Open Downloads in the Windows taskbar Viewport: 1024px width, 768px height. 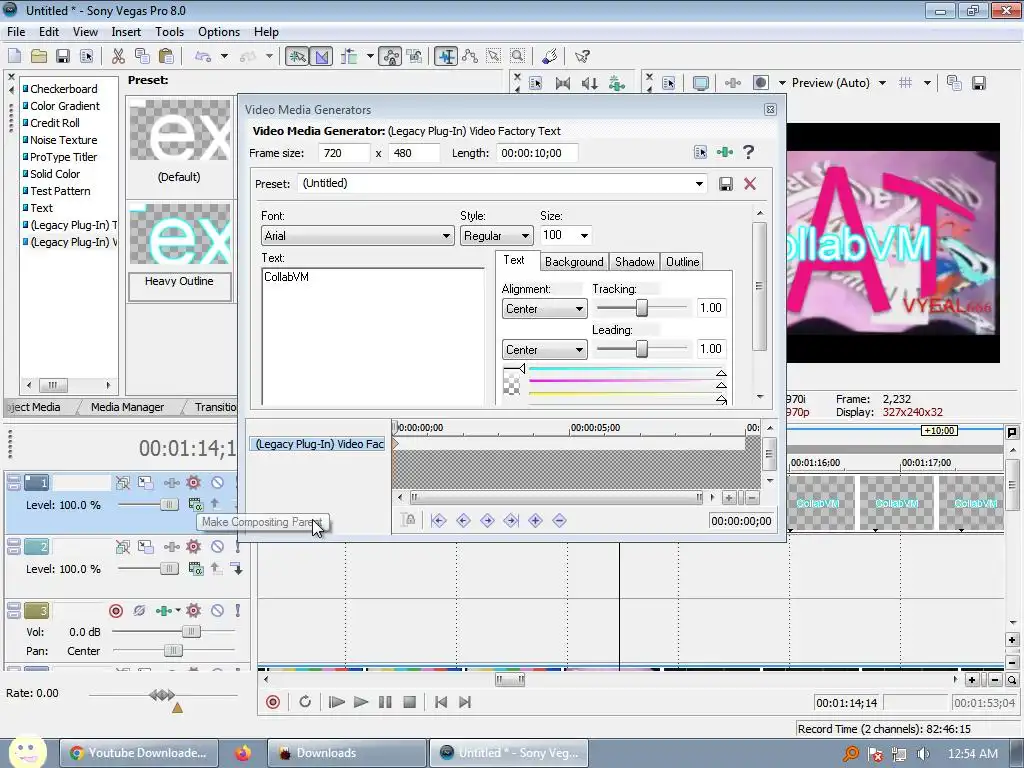pyautogui.click(x=347, y=753)
